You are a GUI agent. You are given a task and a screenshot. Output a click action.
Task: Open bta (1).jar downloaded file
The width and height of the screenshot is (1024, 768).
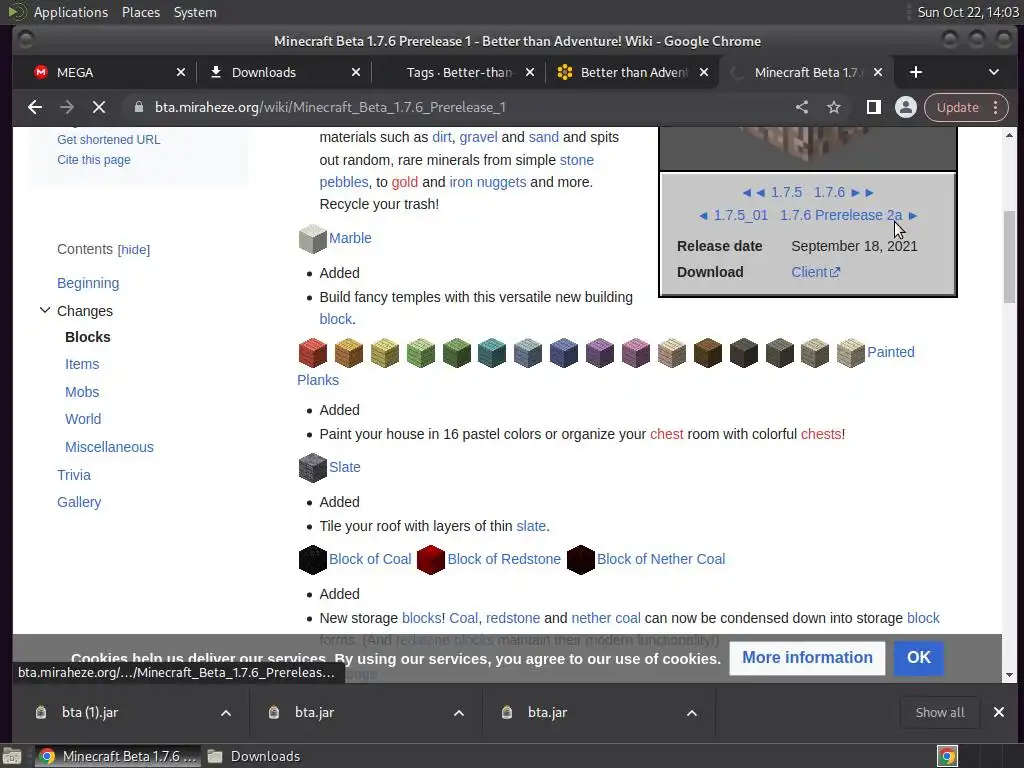pos(89,712)
